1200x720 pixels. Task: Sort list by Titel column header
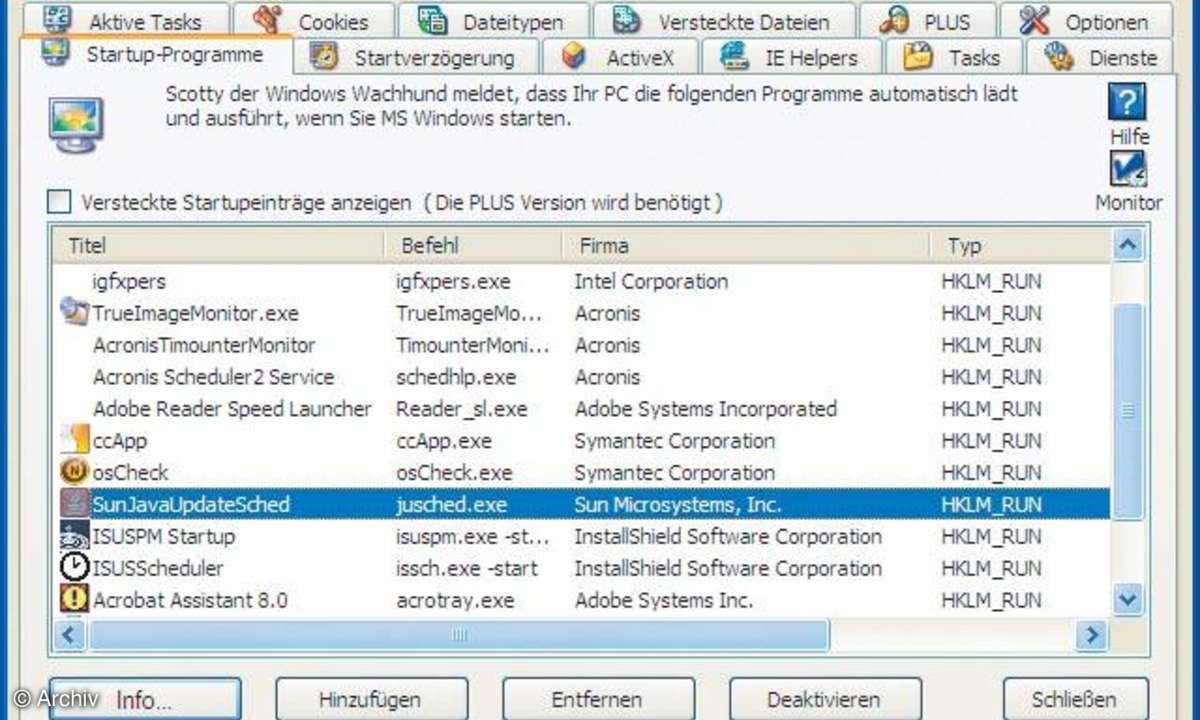(x=218, y=245)
